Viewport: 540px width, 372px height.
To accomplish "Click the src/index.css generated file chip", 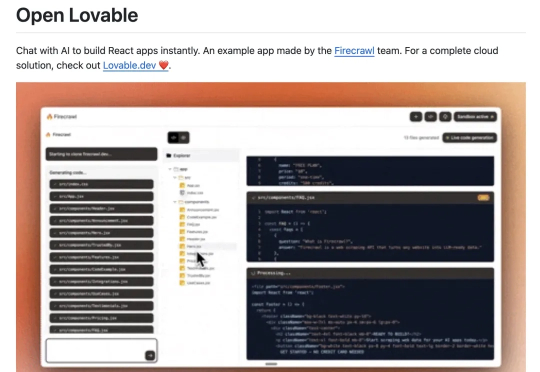I will coord(102,184).
